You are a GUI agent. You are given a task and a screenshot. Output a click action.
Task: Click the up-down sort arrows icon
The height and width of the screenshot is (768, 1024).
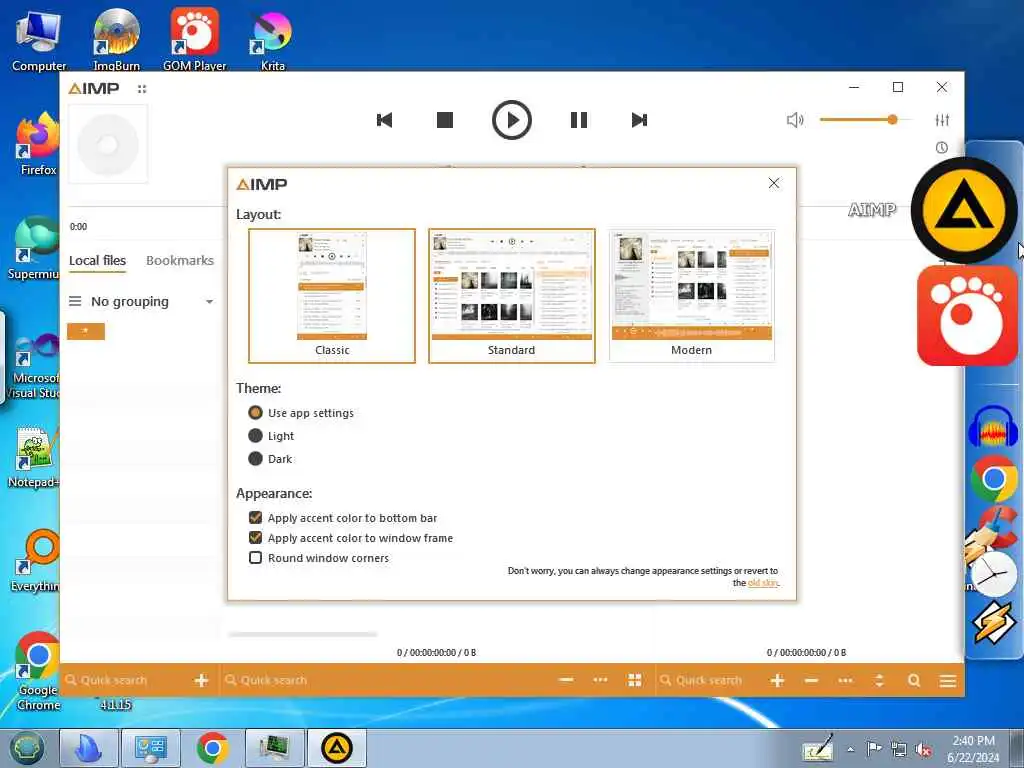point(879,680)
